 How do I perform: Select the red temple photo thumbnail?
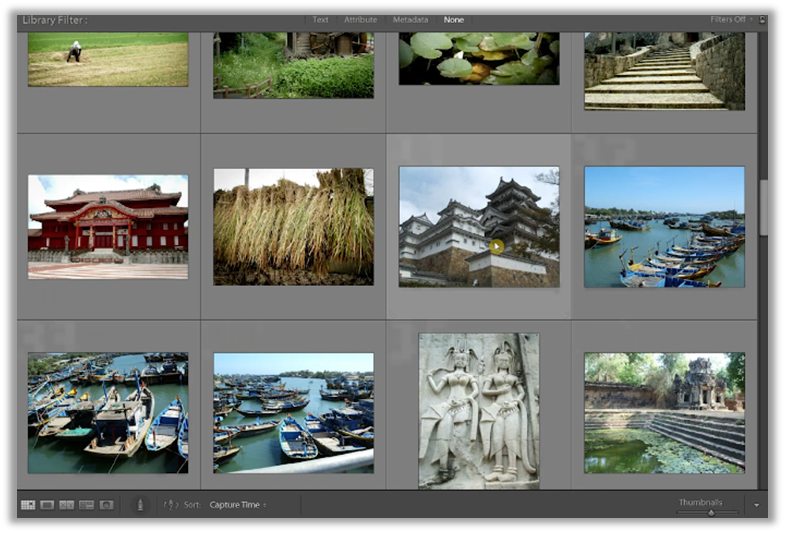108,227
